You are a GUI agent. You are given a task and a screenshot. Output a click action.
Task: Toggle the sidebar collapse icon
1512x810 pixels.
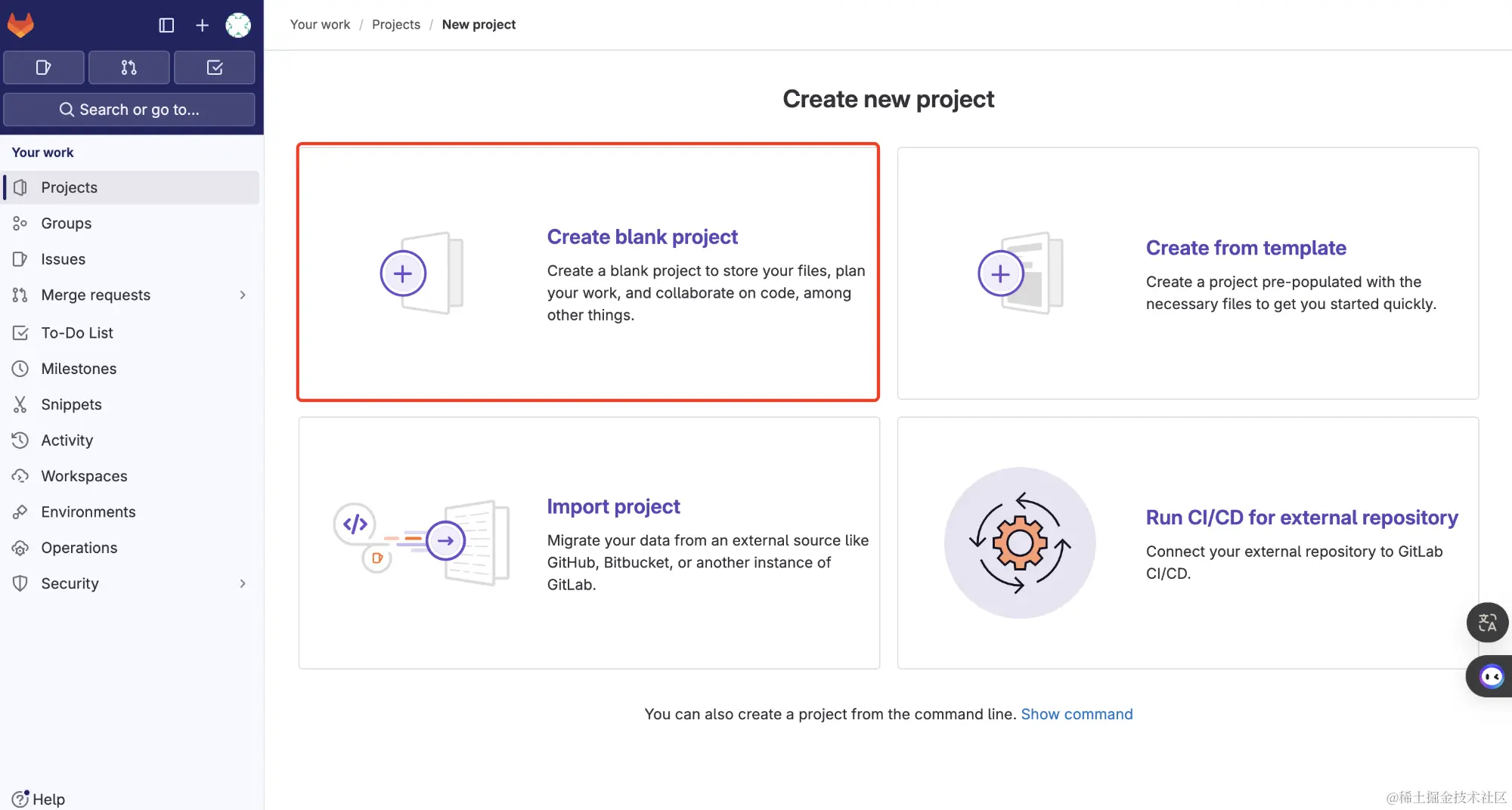coord(166,25)
